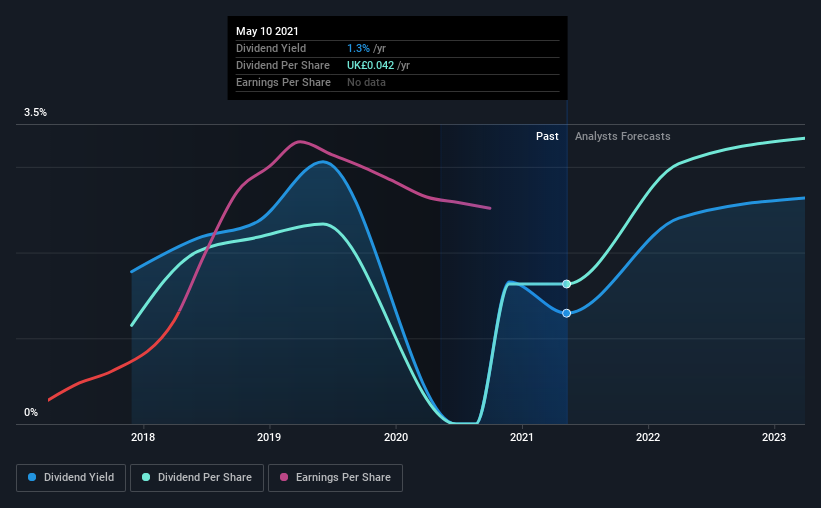The height and width of the screenshot is (508, 821).
Task: Click the Past section label
Action: click(547, 136)
